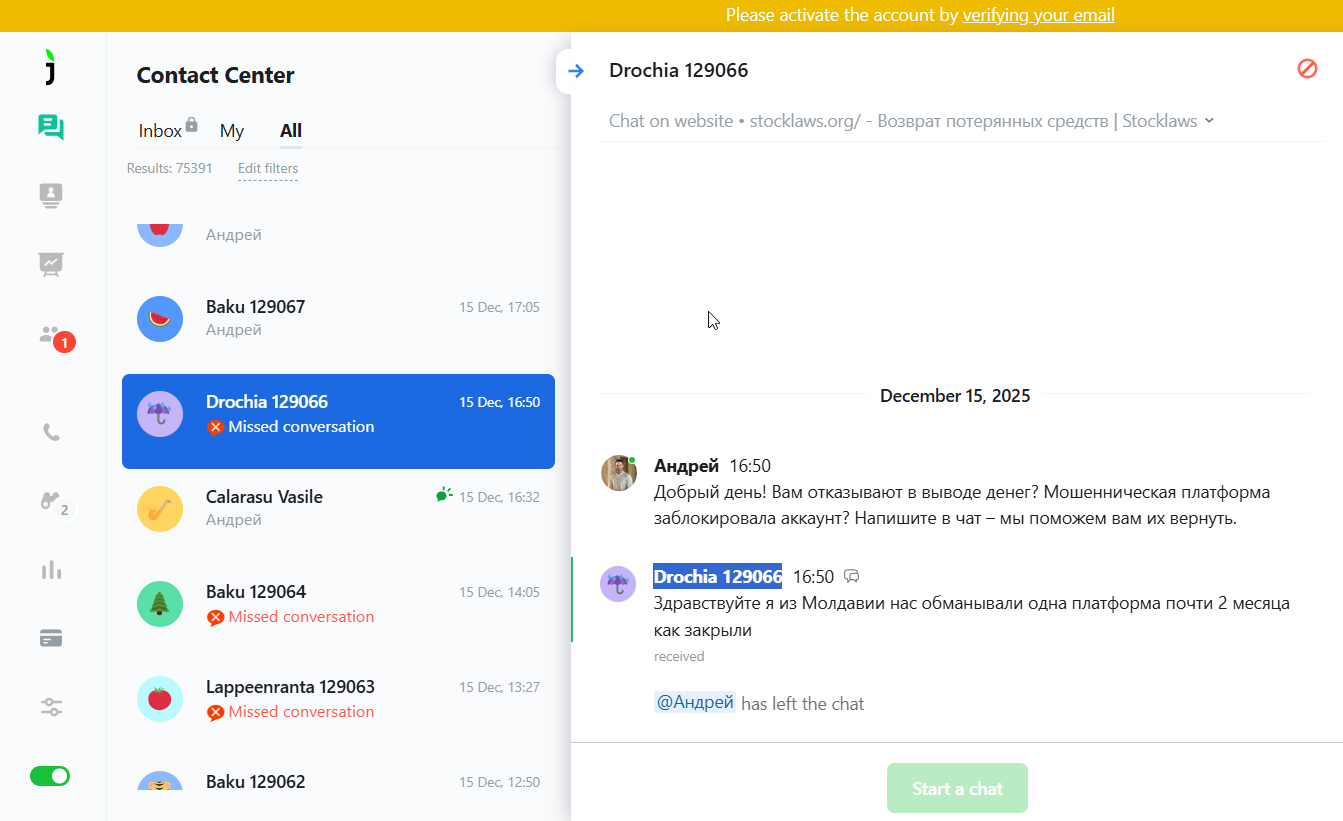
Task: Click the 'received' status under message
Action: tap(679, 657)
